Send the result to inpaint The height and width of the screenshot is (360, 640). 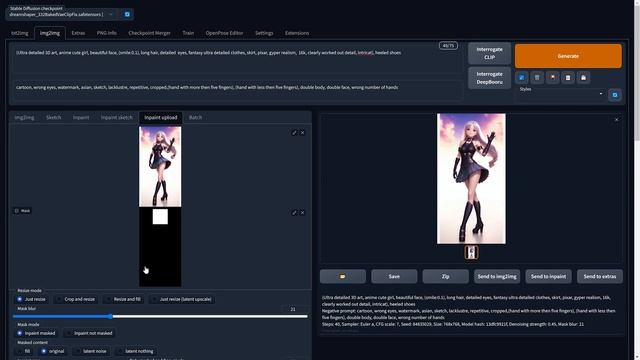(548, 276)
